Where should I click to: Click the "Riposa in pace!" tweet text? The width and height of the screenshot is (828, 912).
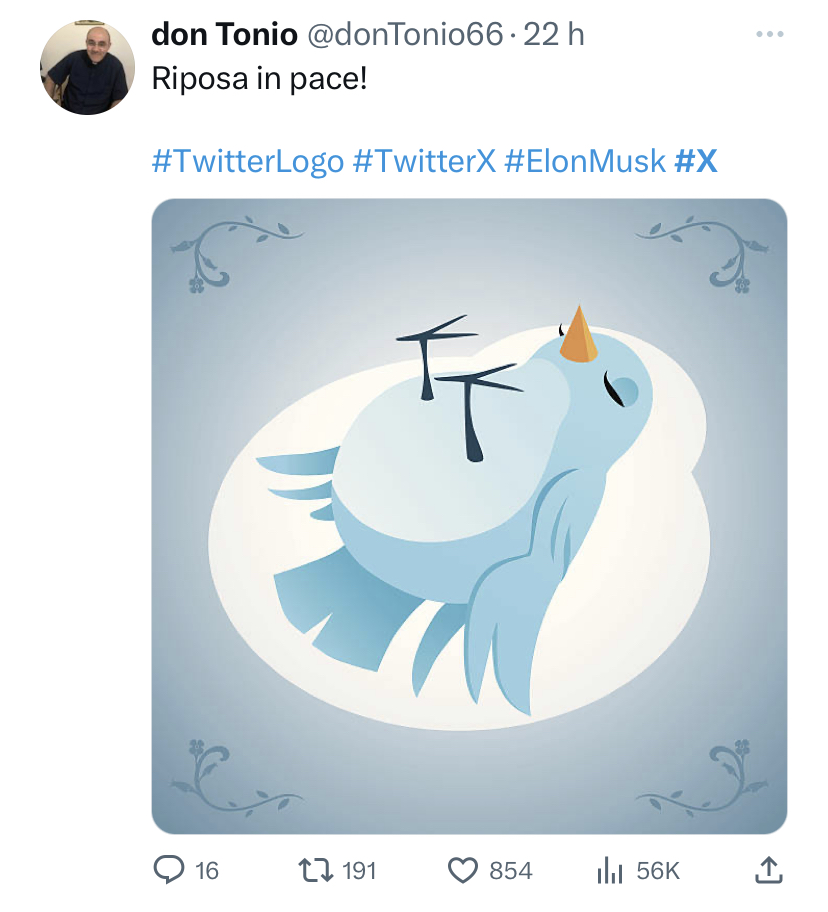(x=259, y=79)
